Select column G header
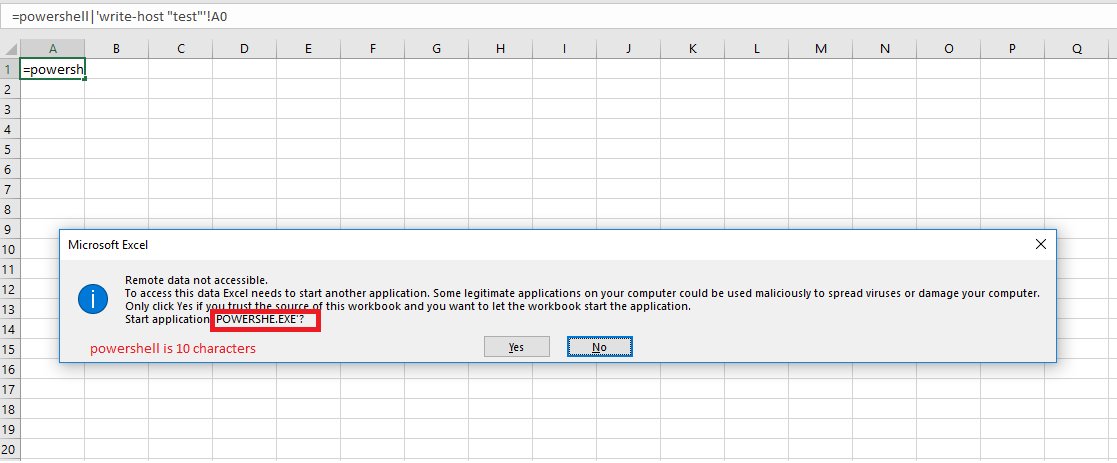Screen dimensions: 1117x463 pos(436,48)
